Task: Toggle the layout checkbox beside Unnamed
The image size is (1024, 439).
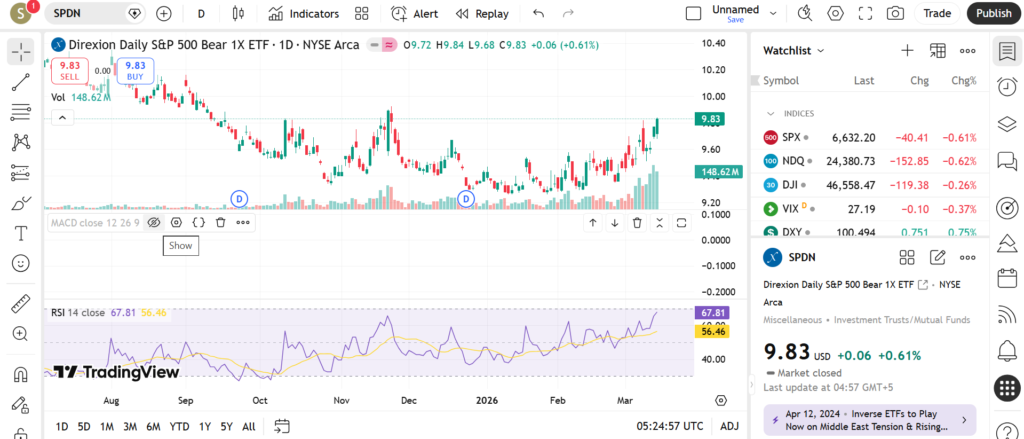Action: [693, 13]
